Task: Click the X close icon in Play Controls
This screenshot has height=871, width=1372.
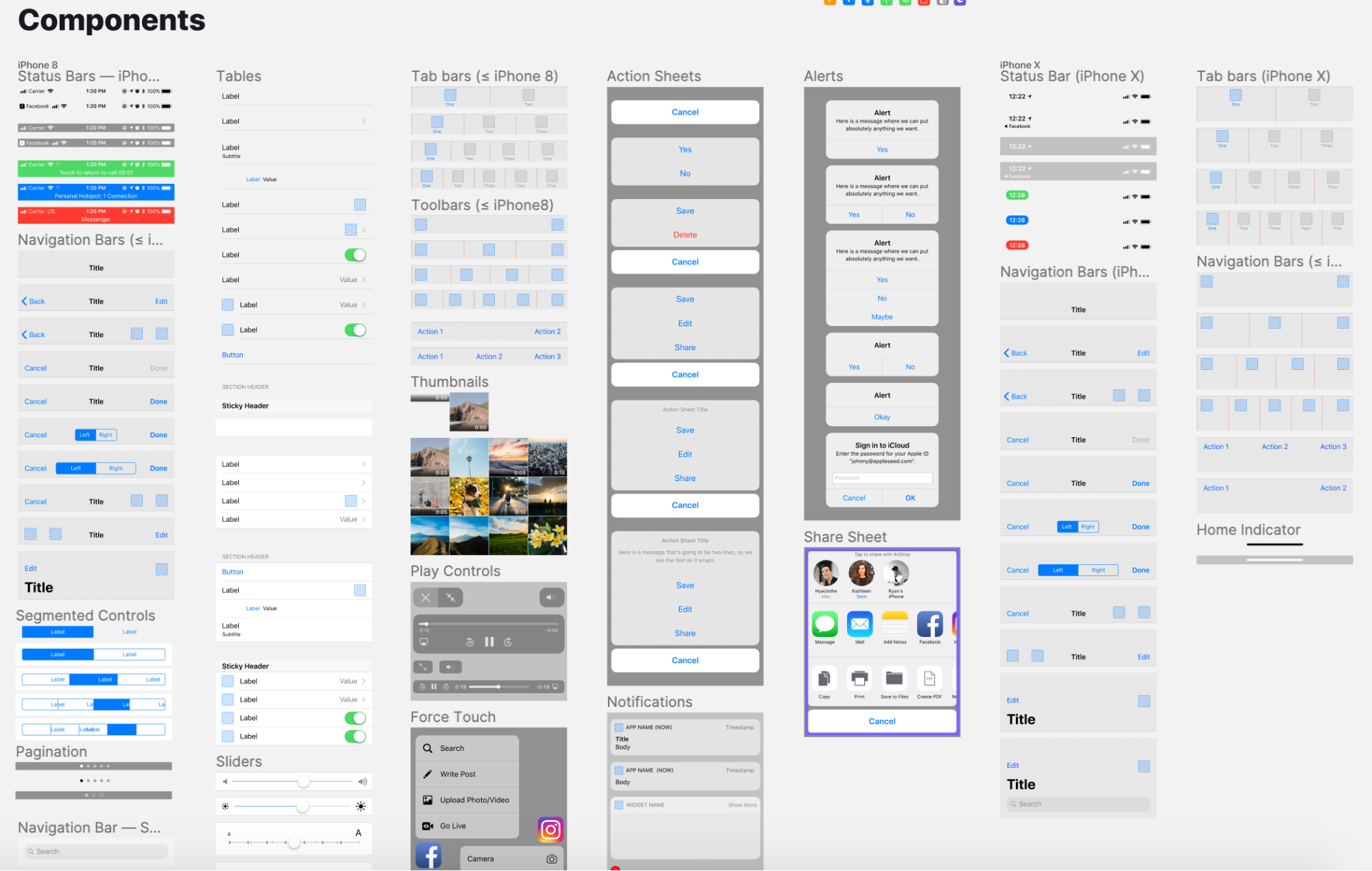Action: (x=426, y=597)
